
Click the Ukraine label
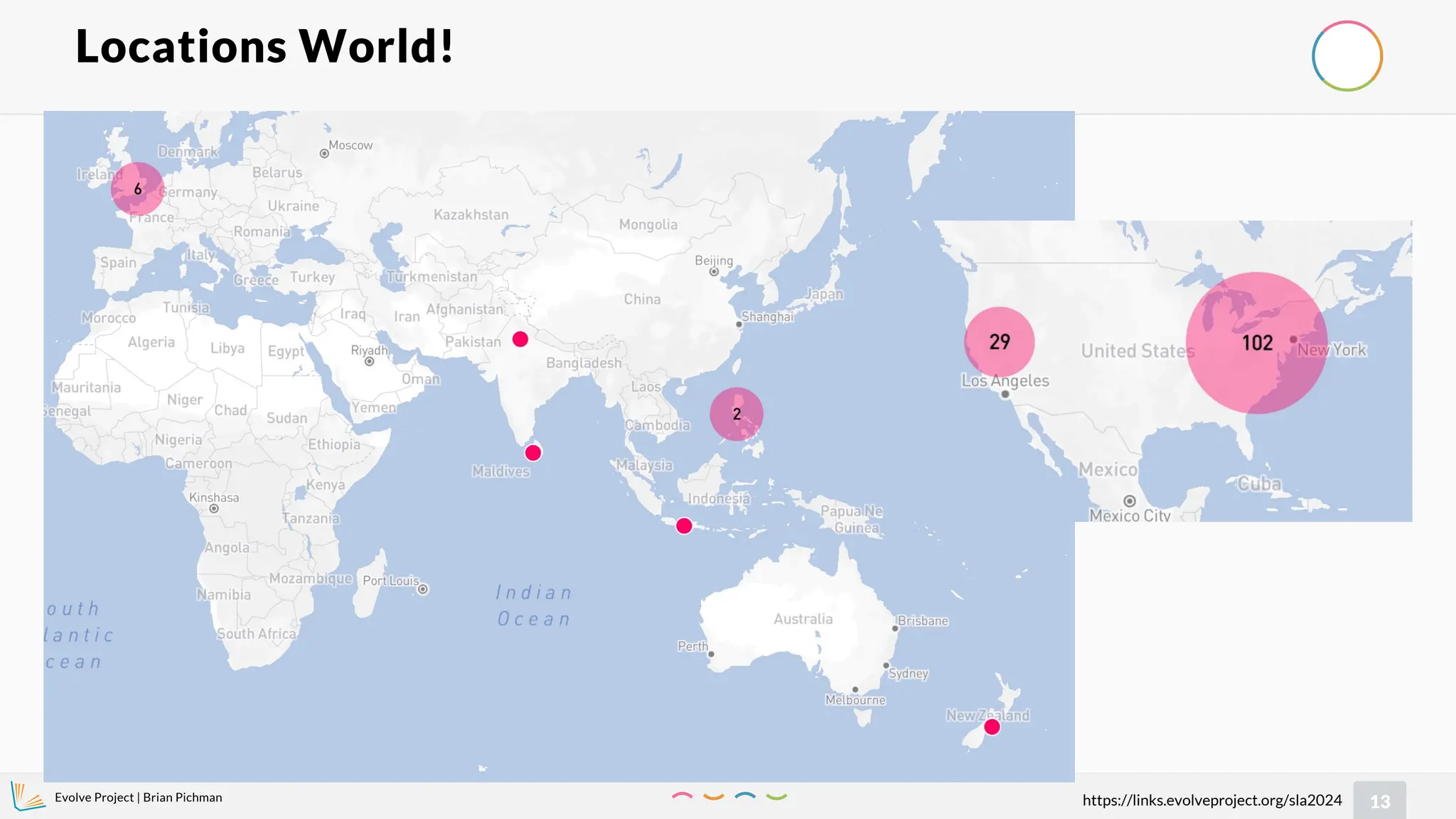tap(294, 206)
